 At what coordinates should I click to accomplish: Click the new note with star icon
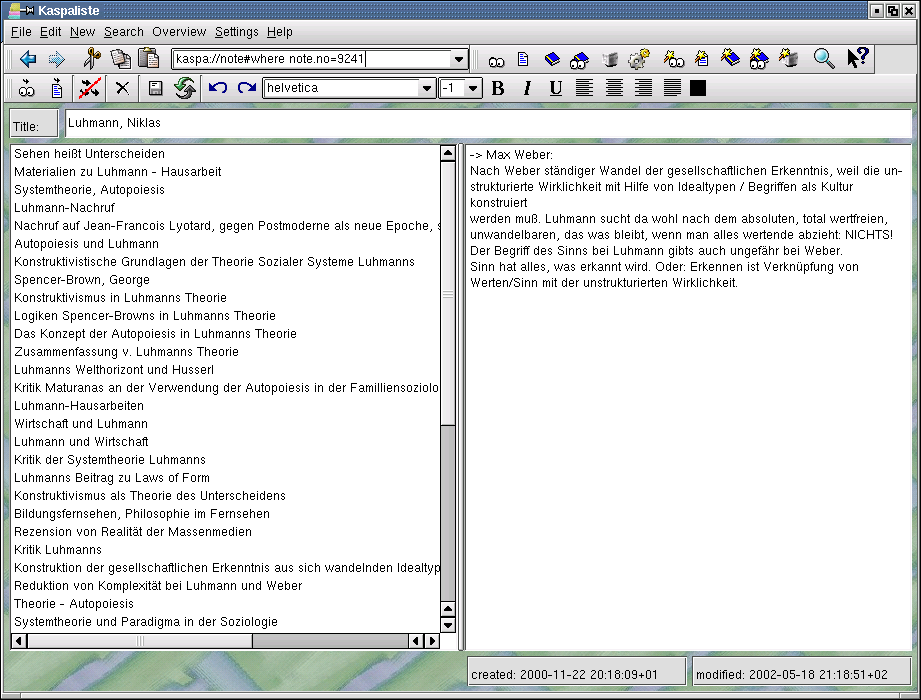tap(701, 58)
